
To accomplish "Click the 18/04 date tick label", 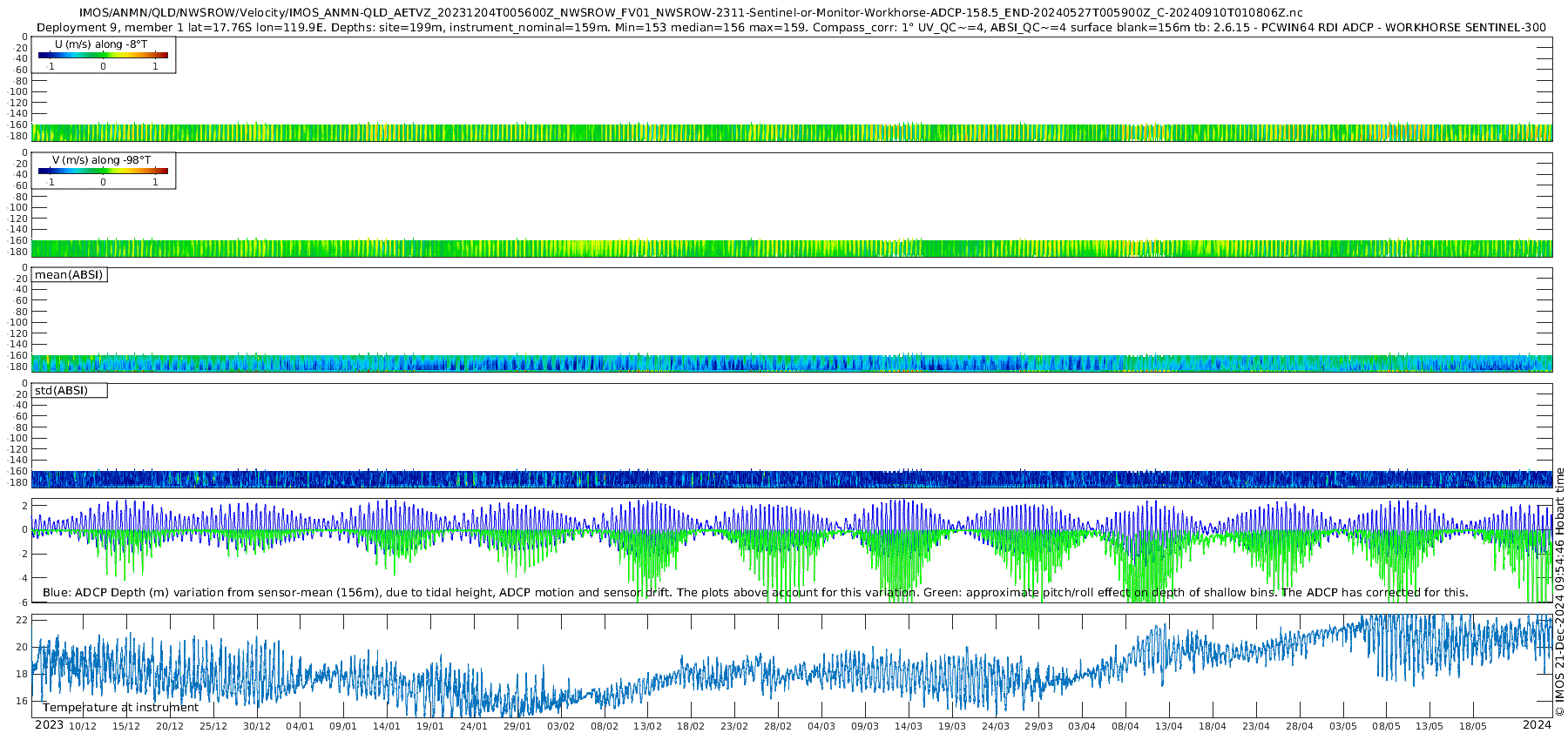I will tap(1213, 726).
